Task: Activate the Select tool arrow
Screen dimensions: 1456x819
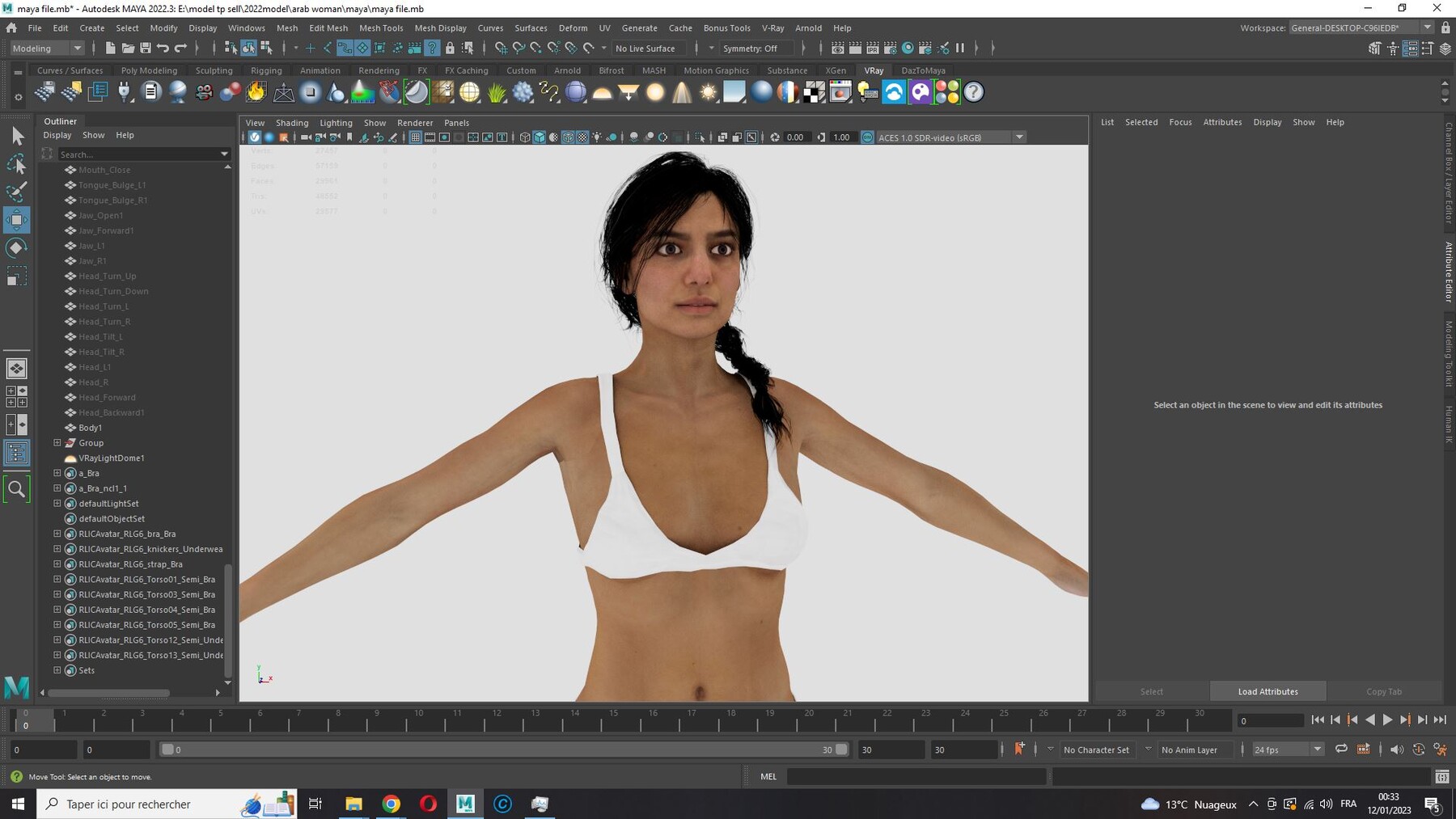Action: (x=16, y=136)
